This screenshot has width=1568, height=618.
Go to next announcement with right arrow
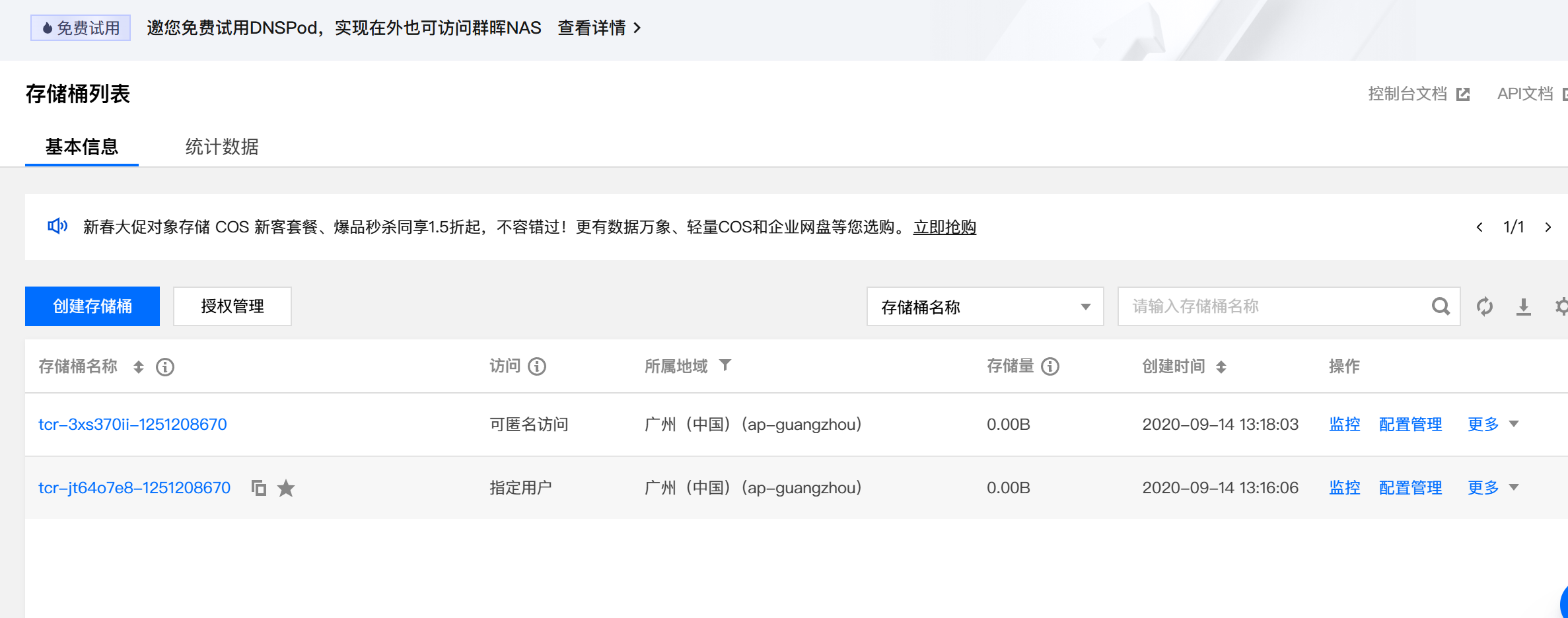pos(1548,227)
